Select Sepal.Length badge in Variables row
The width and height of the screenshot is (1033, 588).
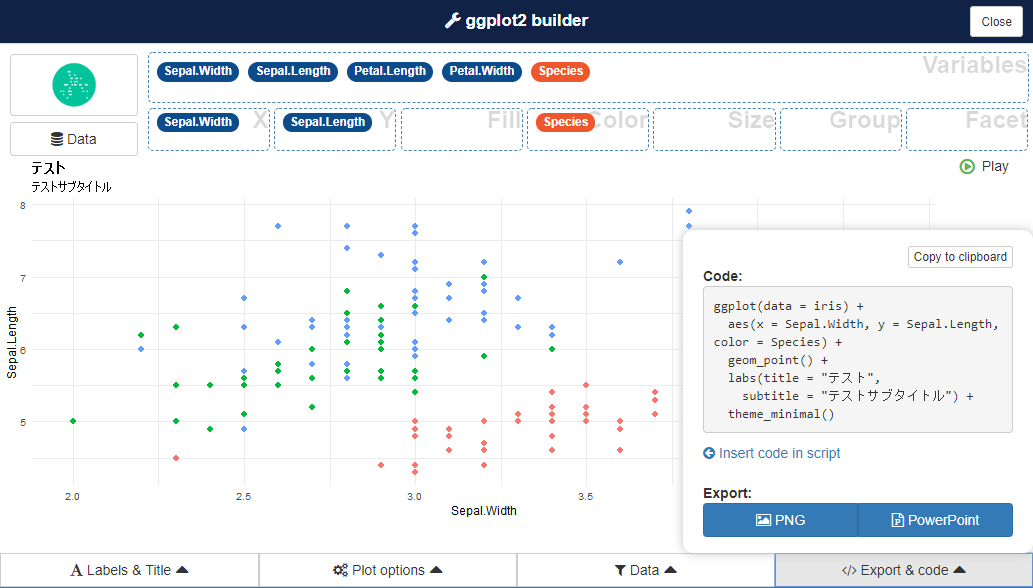click(x=293, y=71)
